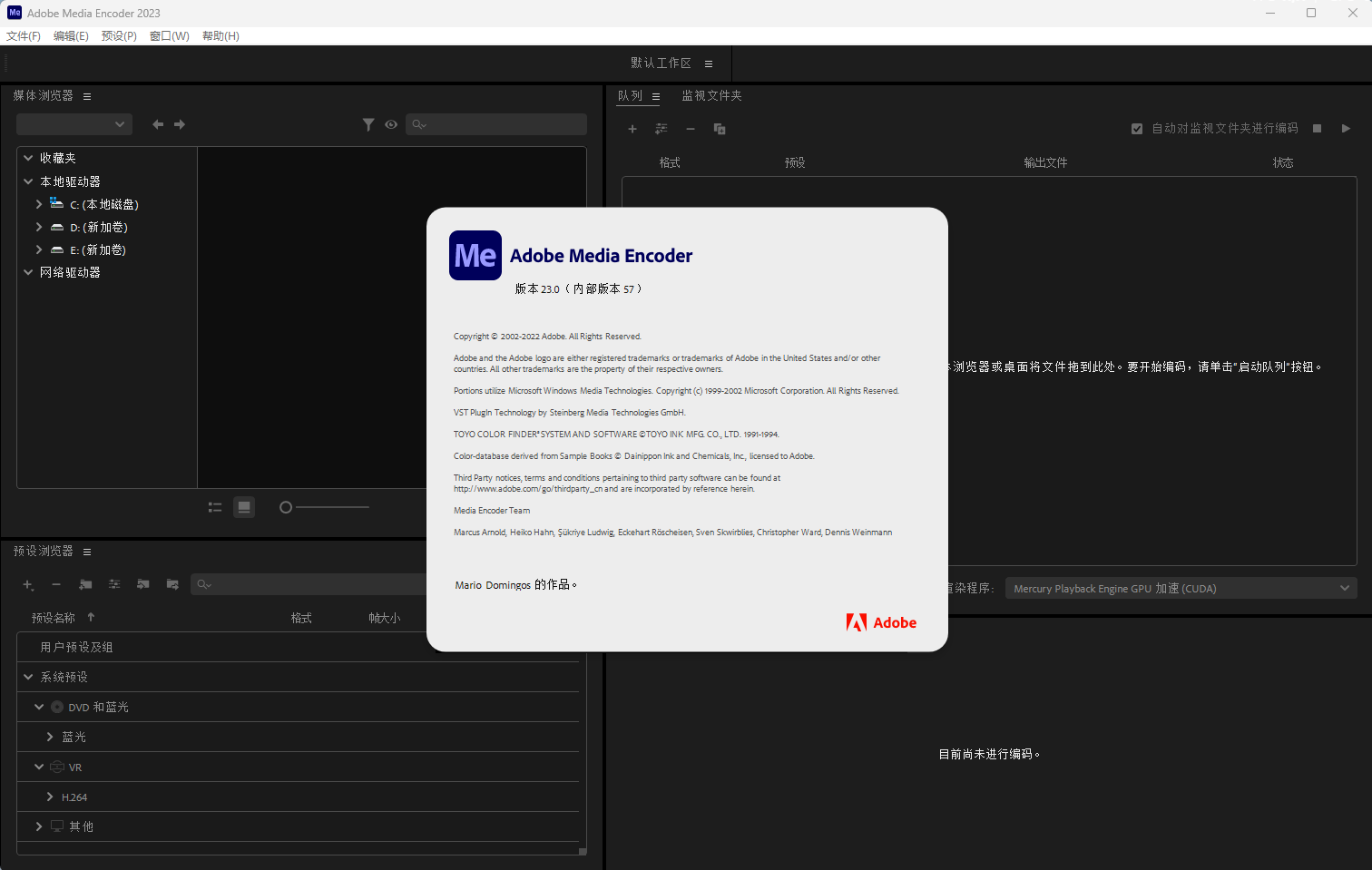1372x870 pixels.
Task: Click the Adobe logo in about dialog
Action: pos(880,622)
